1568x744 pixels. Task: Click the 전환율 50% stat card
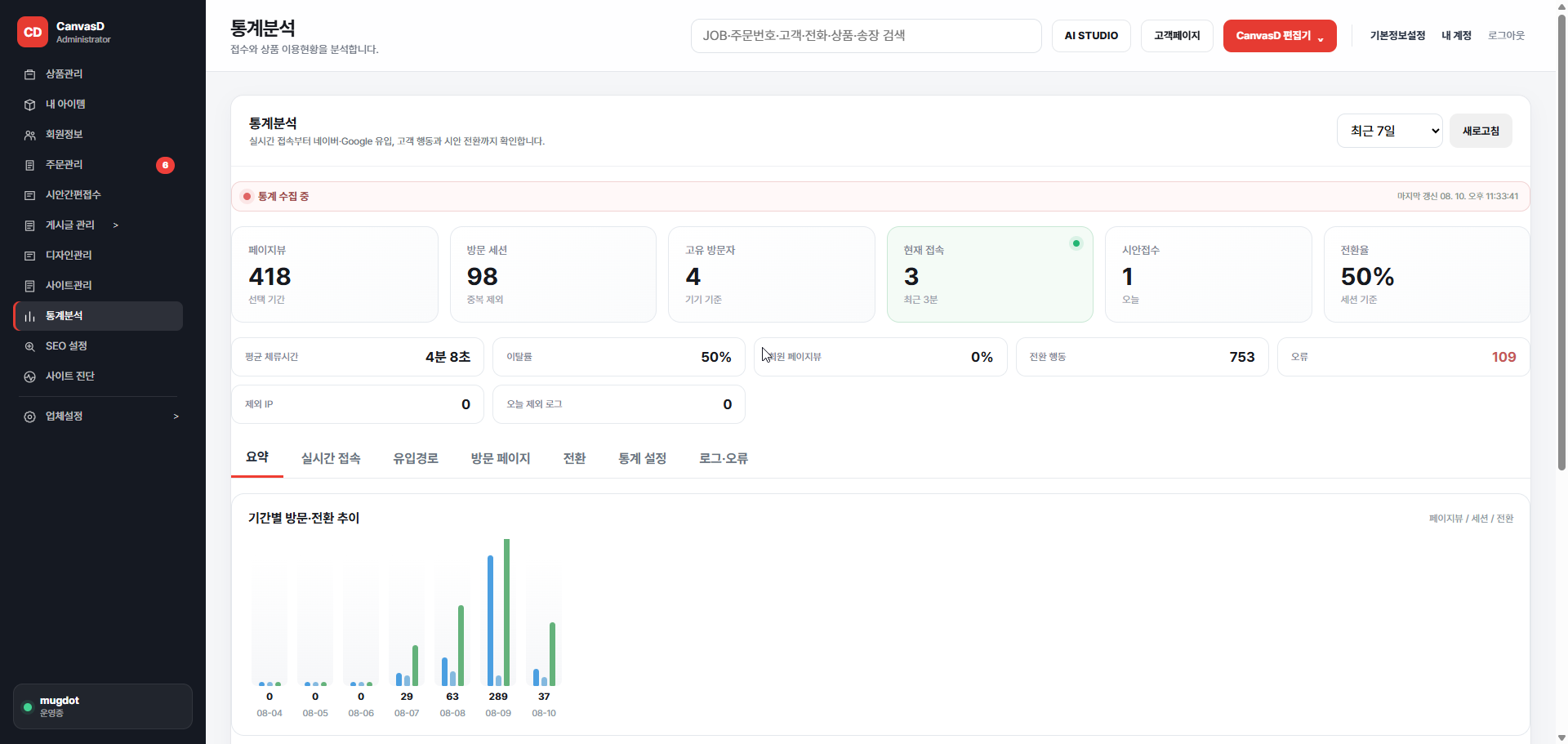point(1427,274)
